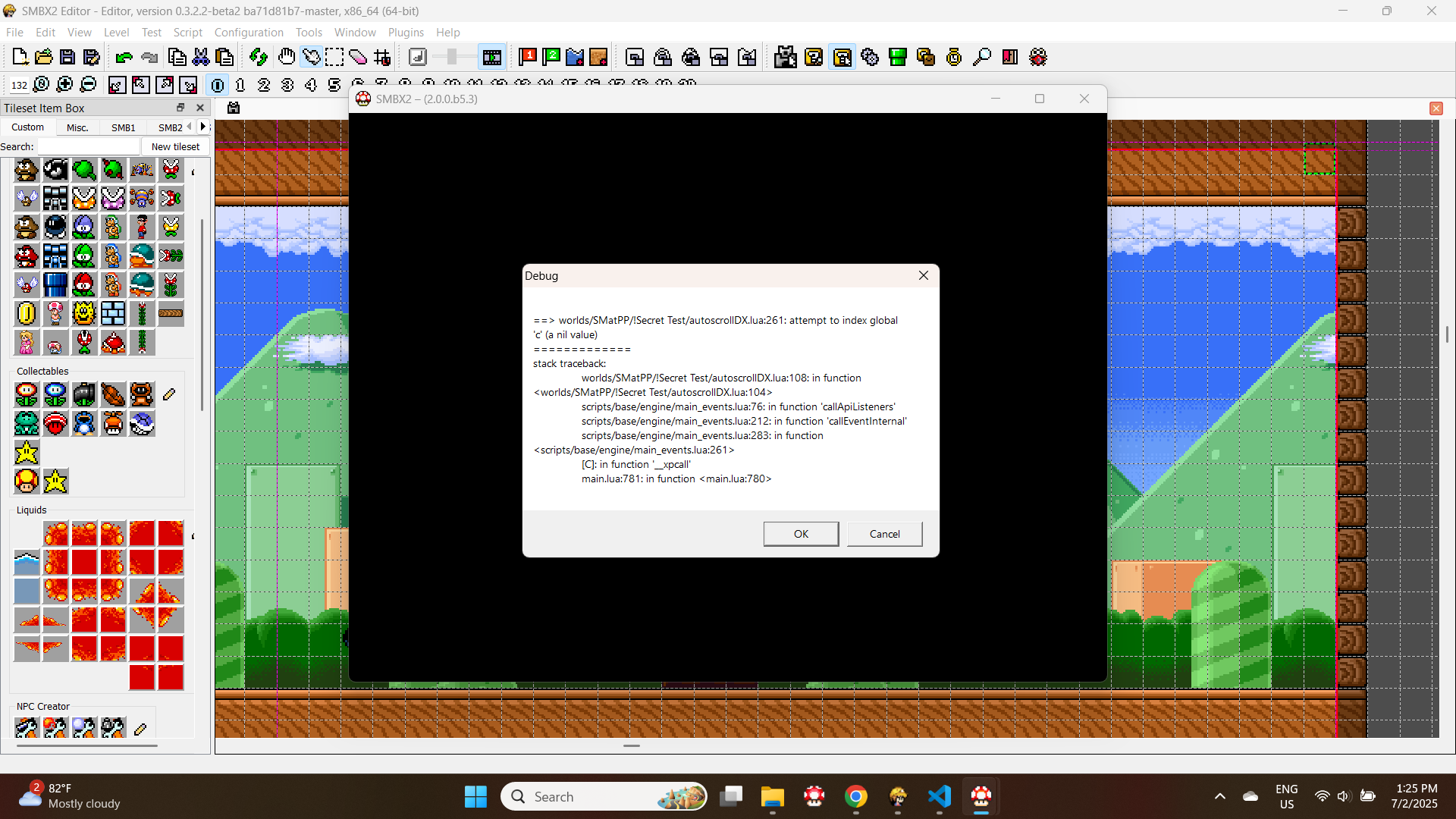Create a new level file
The image size is (1456, 819).
click(20, 57)
